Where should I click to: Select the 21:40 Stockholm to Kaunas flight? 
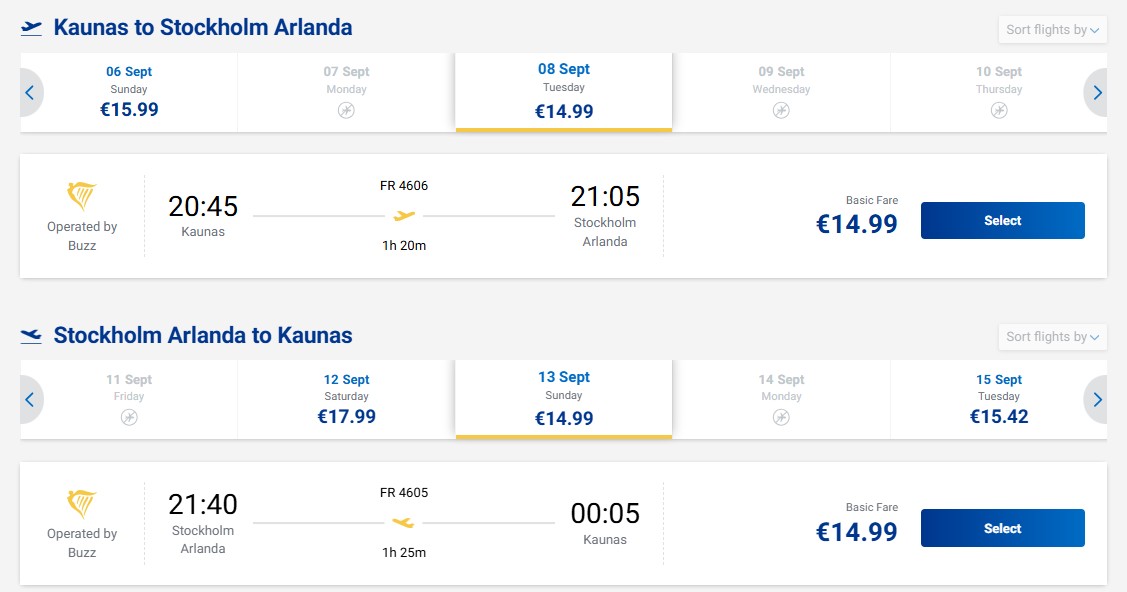tap(1003, 528)
